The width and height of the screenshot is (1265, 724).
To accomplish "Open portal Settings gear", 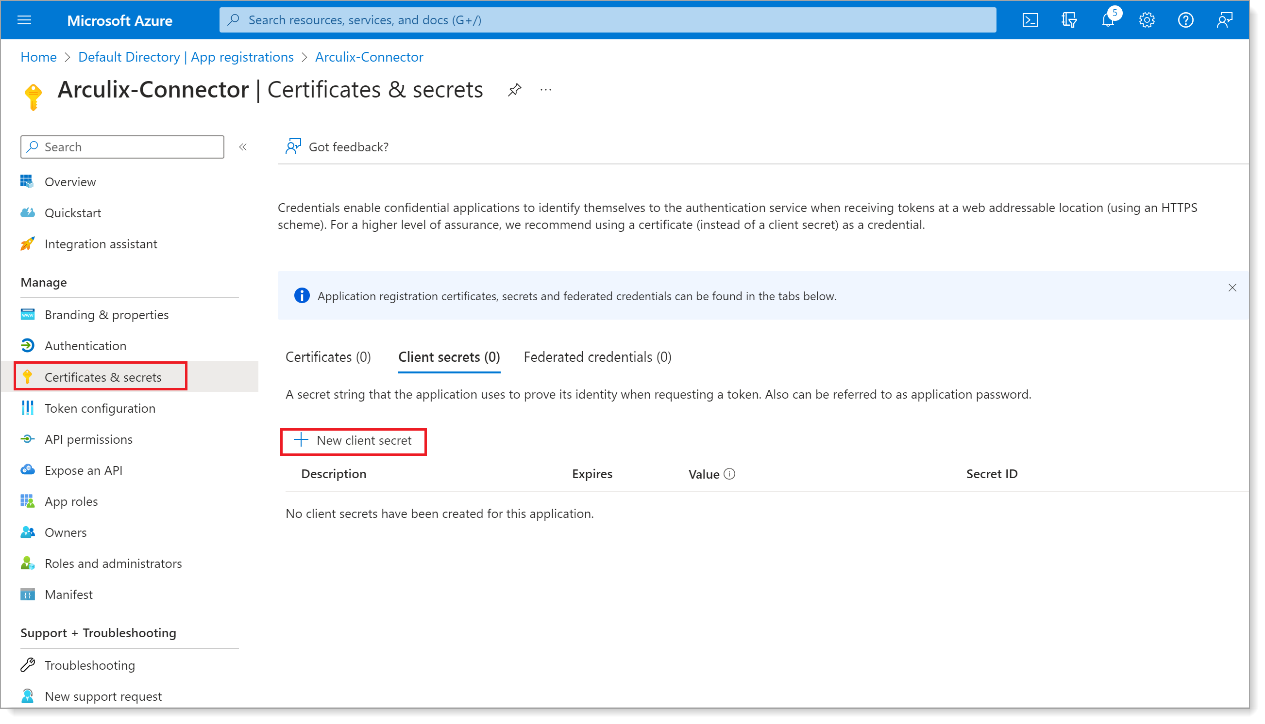I will [1147, 20].
